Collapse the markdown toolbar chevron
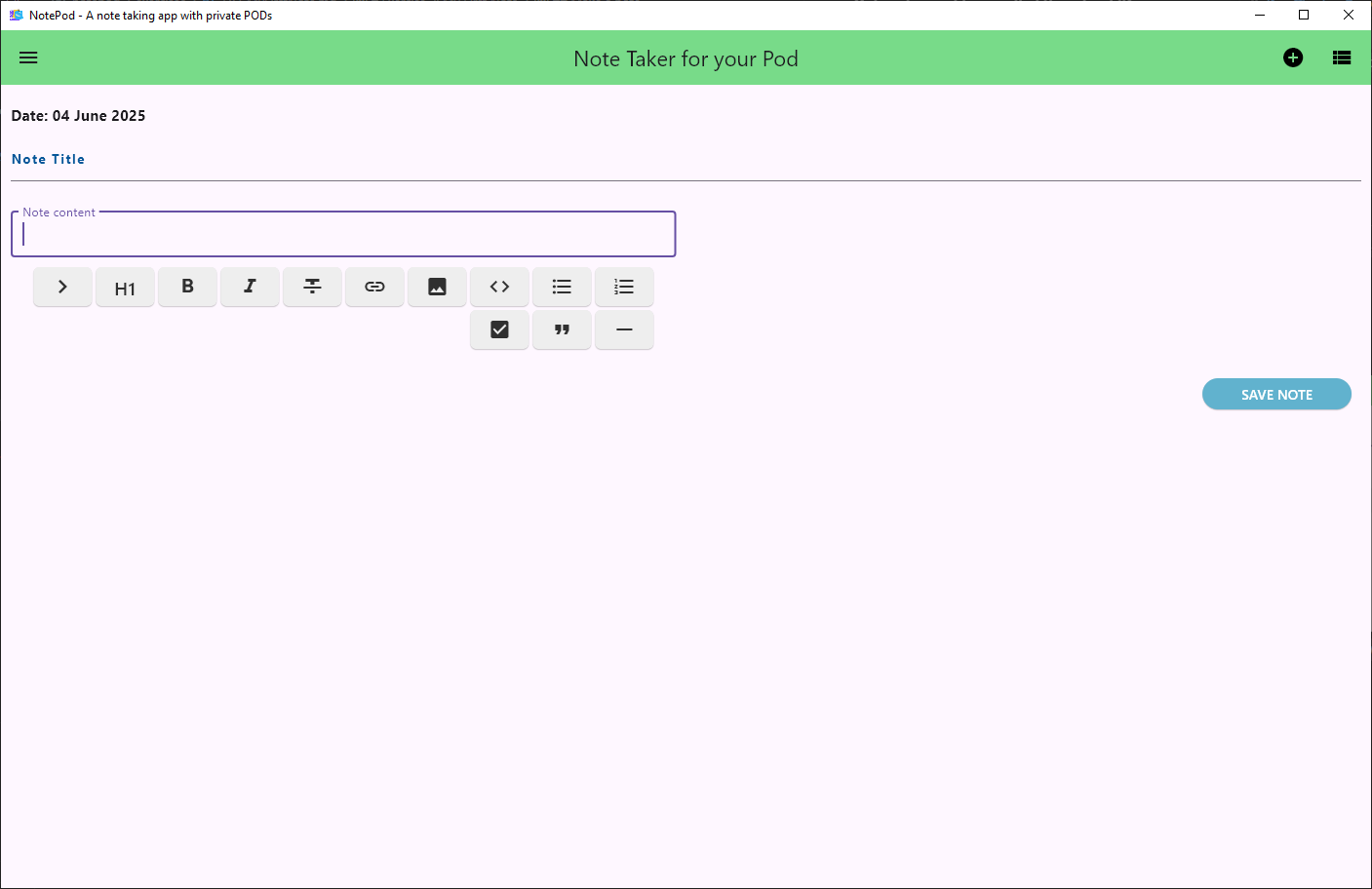This screenshot has height=889, width=1372. pyautogui.click(x=62, y=287)
